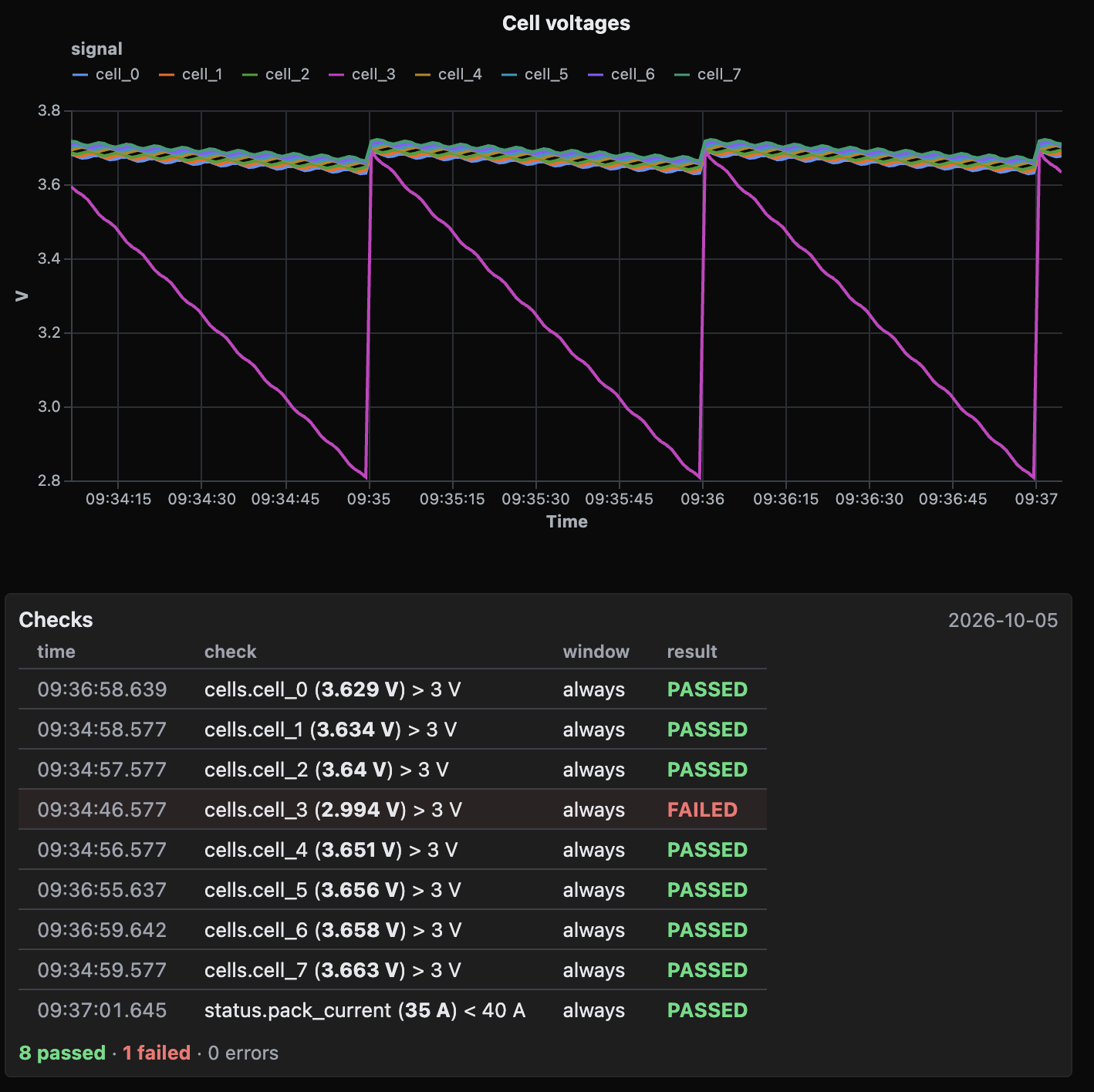
Task: Select the status.pack_current (35 A) check
Action: pos(393,1010)
